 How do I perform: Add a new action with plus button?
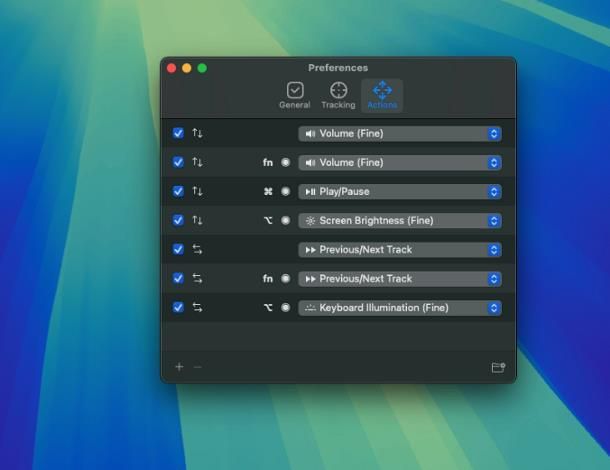[179, 367]
